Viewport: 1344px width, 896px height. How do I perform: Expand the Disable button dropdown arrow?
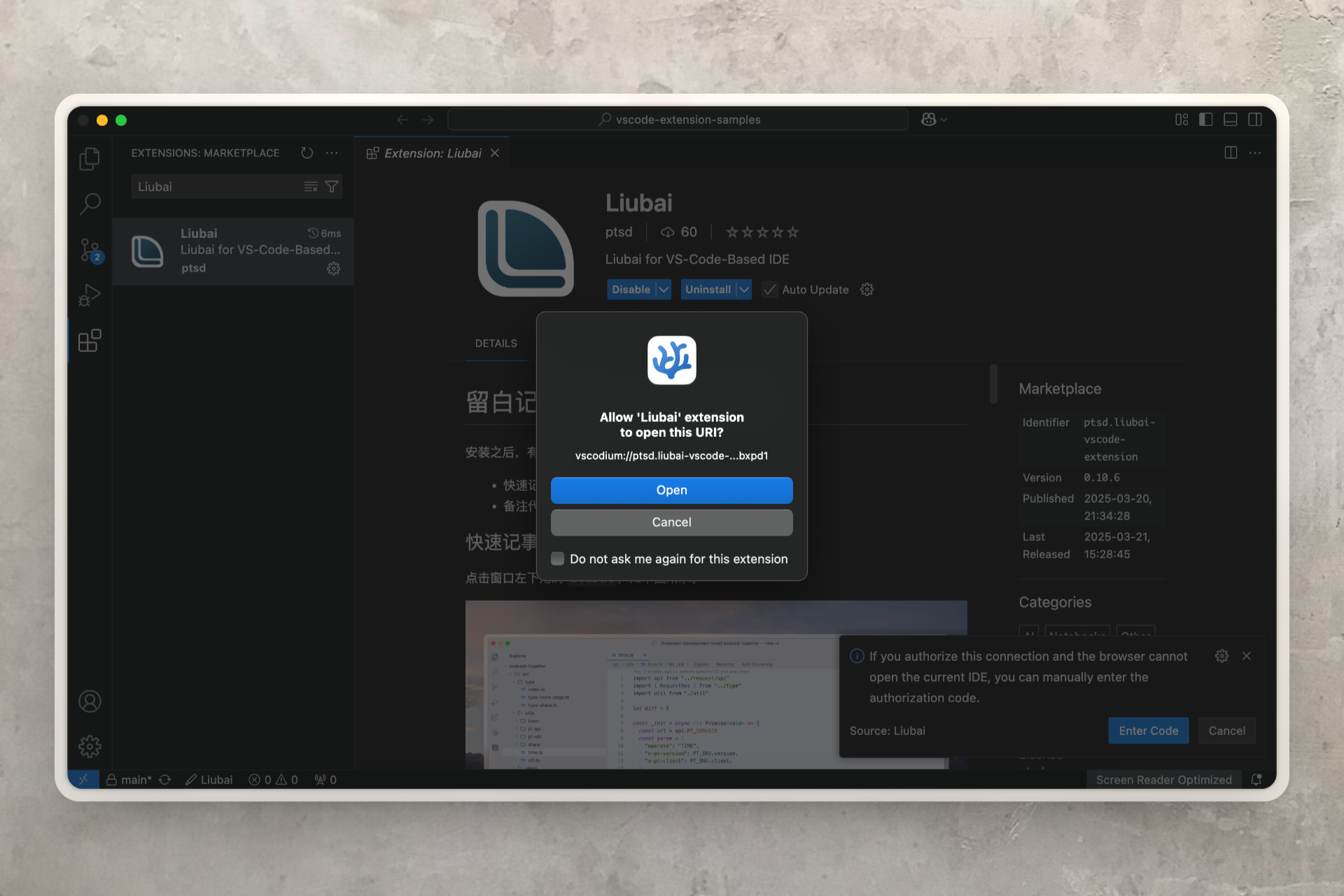[663, 290]
